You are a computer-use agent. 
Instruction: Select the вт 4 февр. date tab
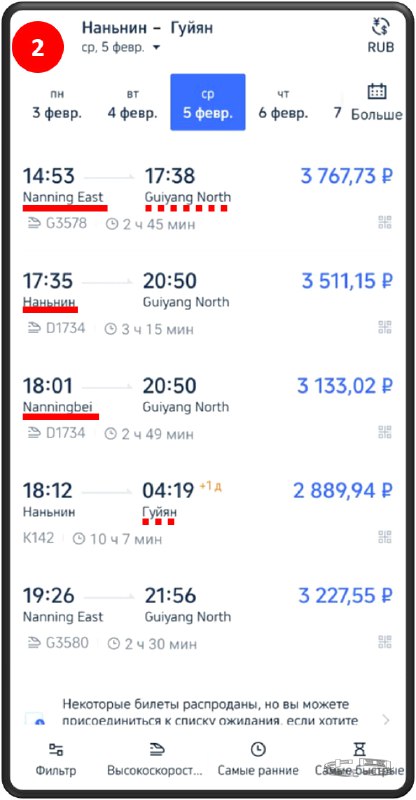(x=132, y=105)
